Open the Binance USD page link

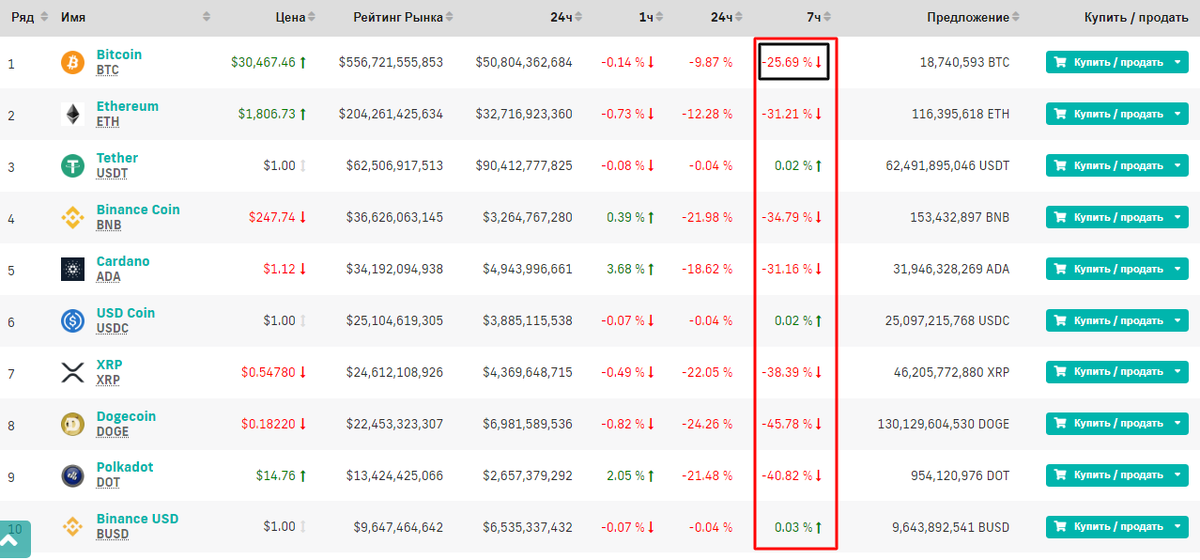pos(137,519)
